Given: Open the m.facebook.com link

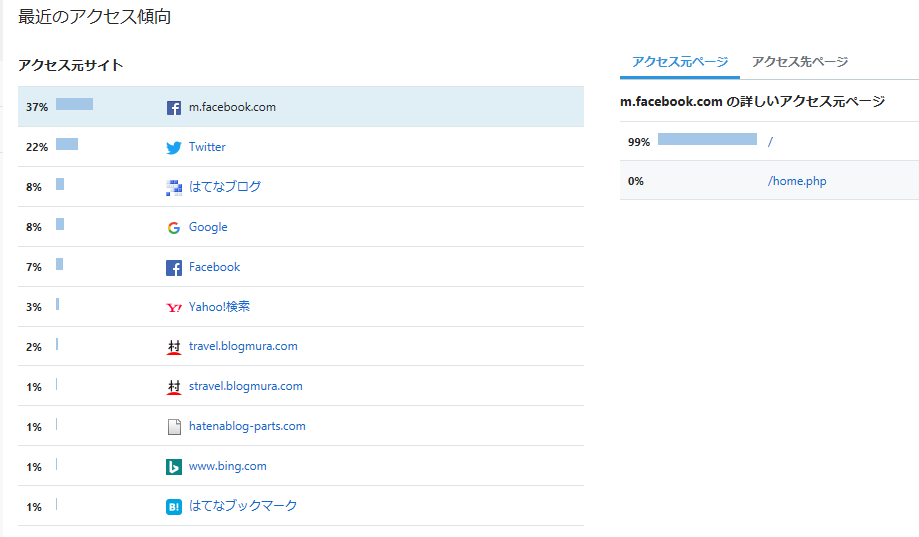Looking at the screenshot, I should point(232,107).
